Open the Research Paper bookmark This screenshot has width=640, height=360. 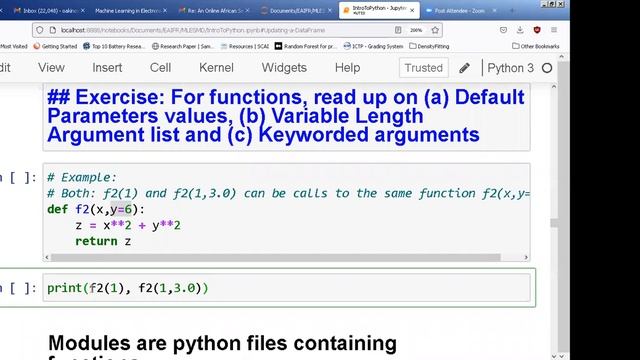[x=182, y=46]
